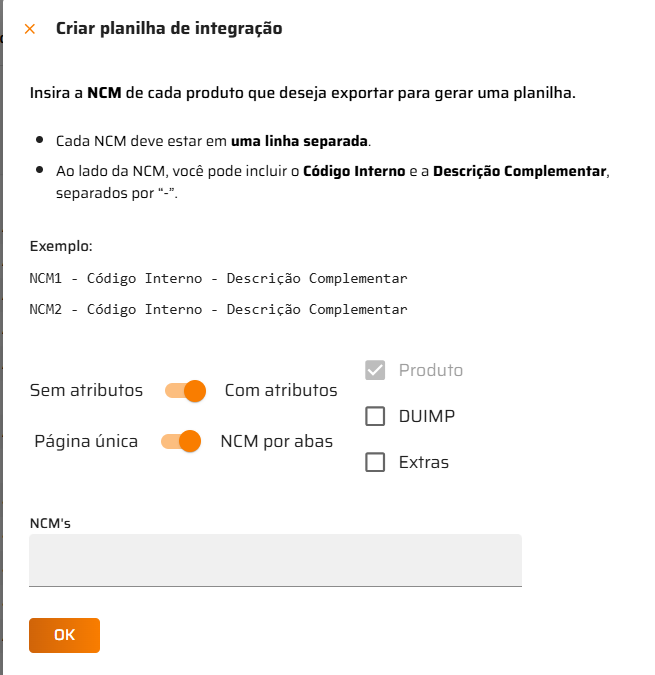The height and width of the screenshot is (675, 655).
Task: Click the "Página única" label
Action: pos(86,441)
